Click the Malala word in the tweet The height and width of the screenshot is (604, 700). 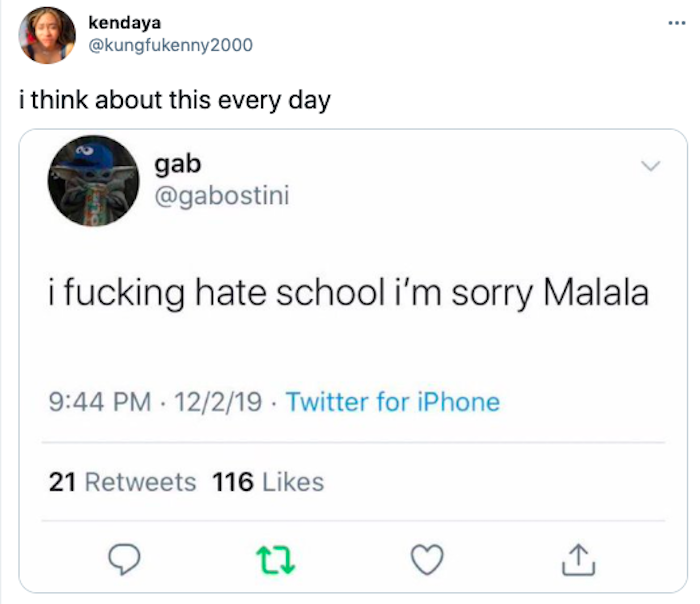596,292
